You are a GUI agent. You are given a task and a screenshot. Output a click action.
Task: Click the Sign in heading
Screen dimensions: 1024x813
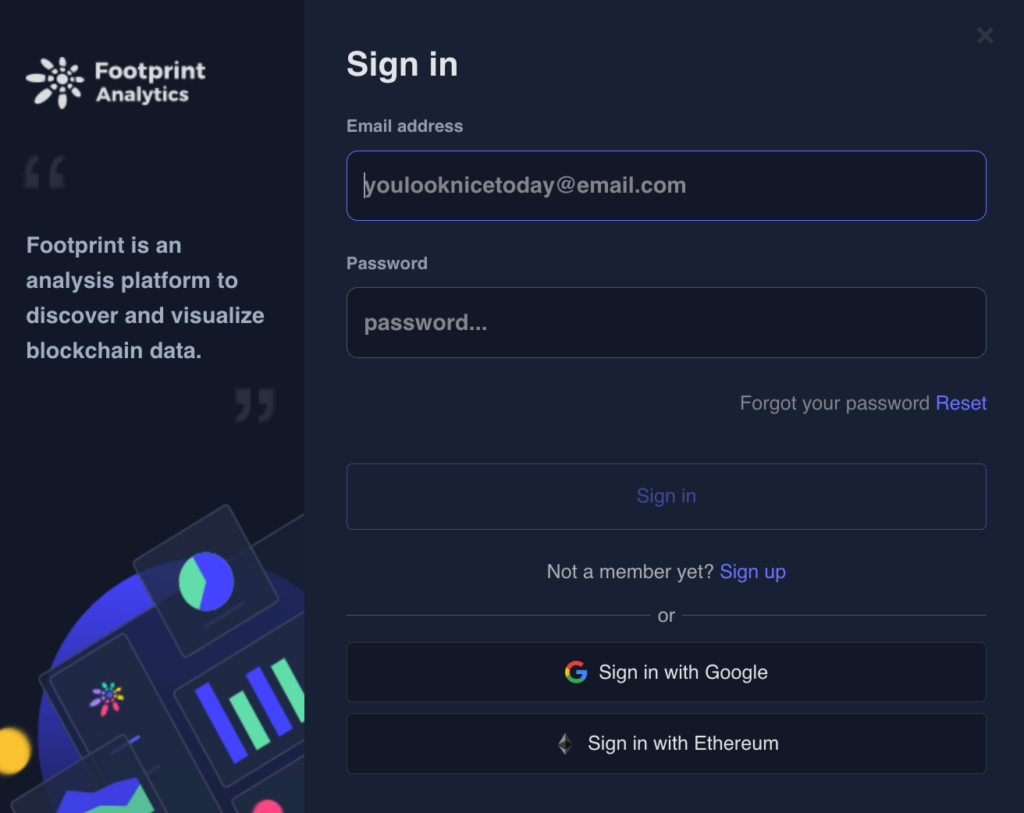(x=402, y=65)
